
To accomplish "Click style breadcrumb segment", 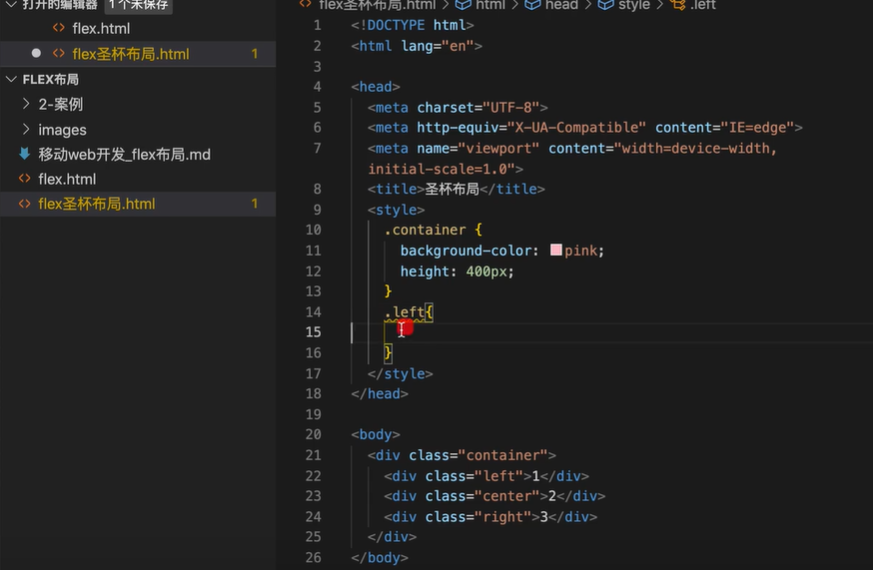I will 624,5.
